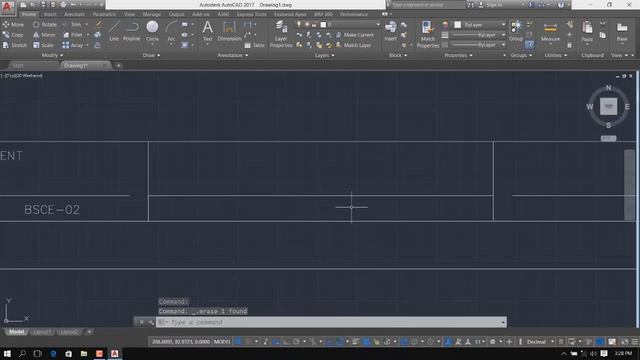Select the Rotate tool

coord(44,24)
